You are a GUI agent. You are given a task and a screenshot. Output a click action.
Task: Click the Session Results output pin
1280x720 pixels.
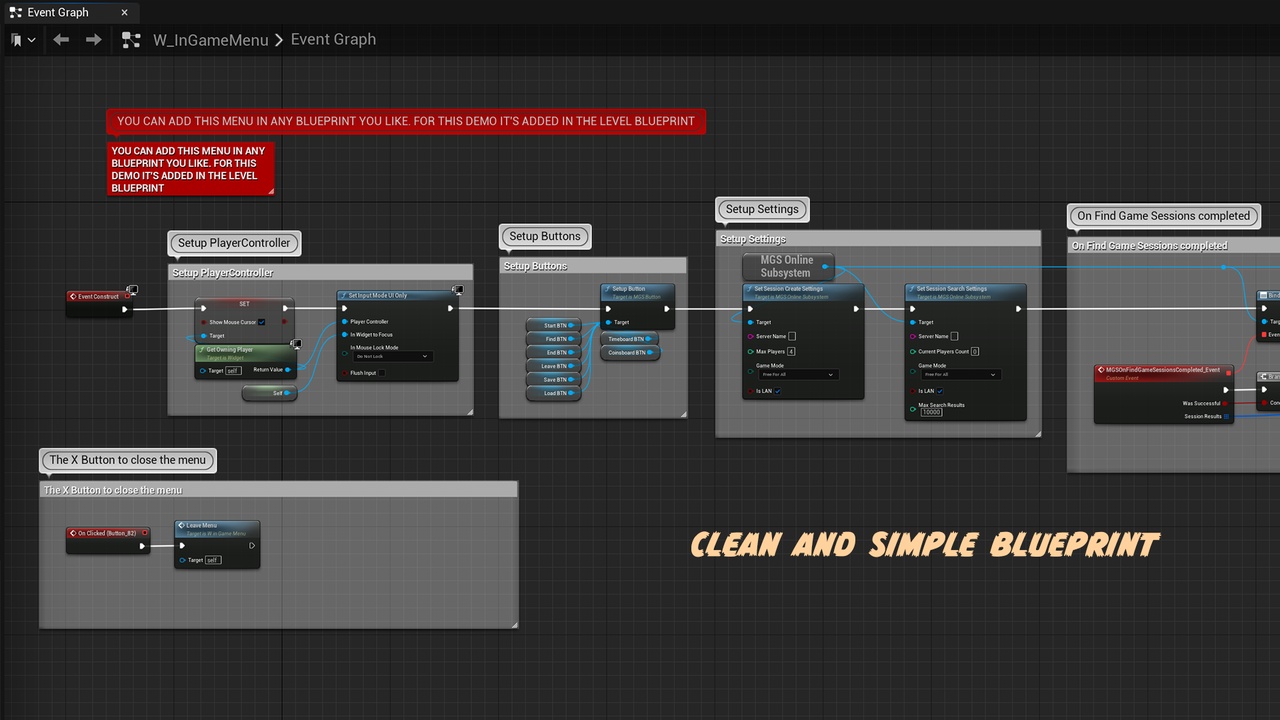1227,416
